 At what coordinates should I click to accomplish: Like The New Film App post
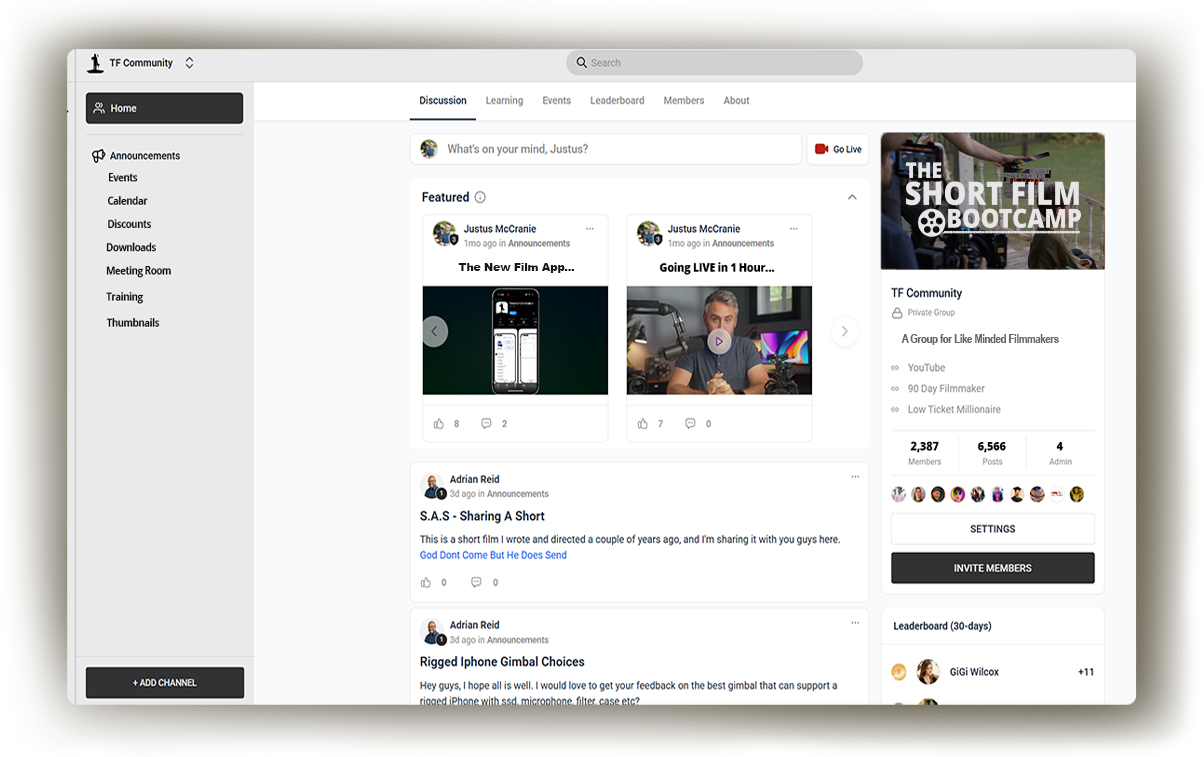439,424
